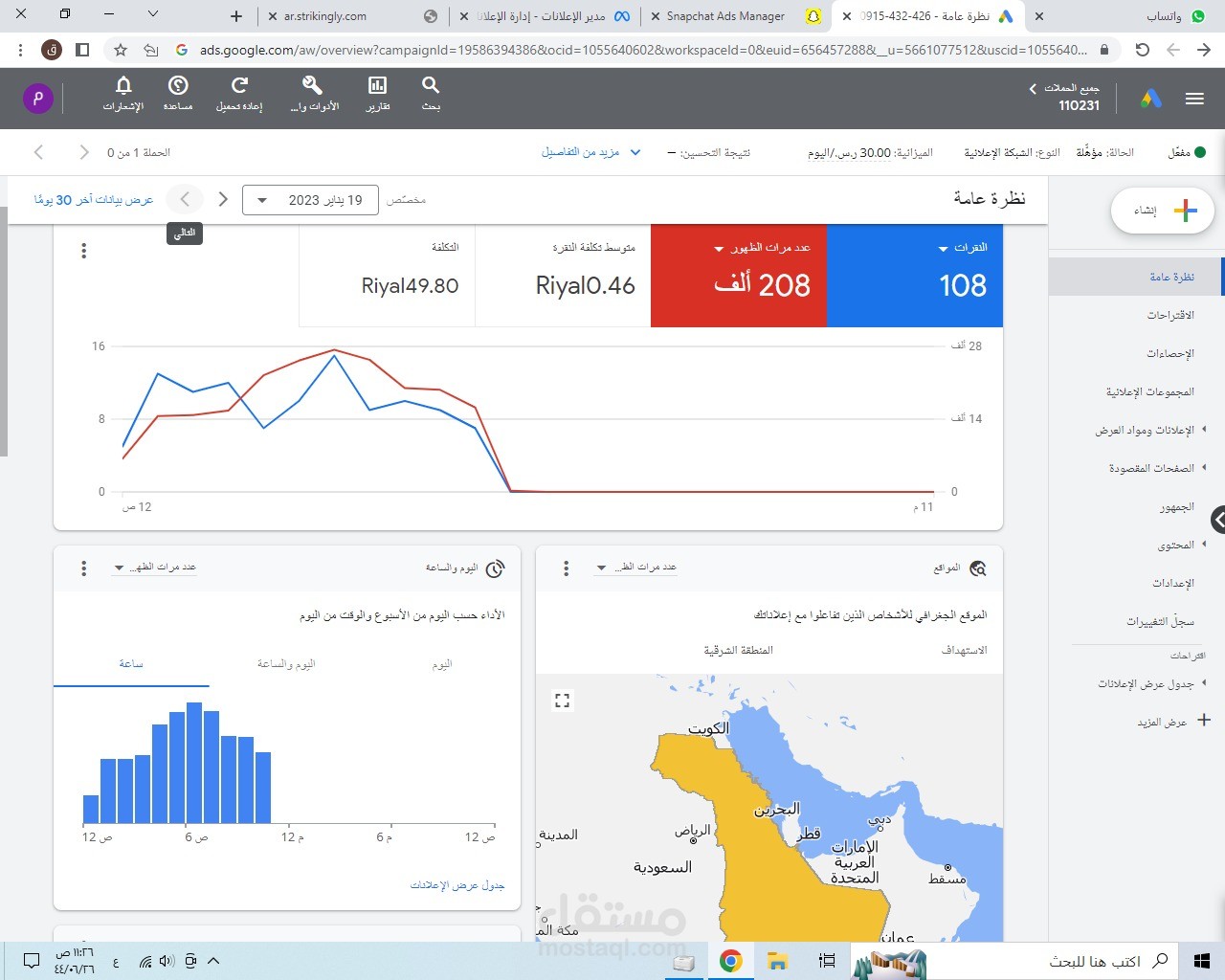Switch to the day tab (اليوم)

442,663
